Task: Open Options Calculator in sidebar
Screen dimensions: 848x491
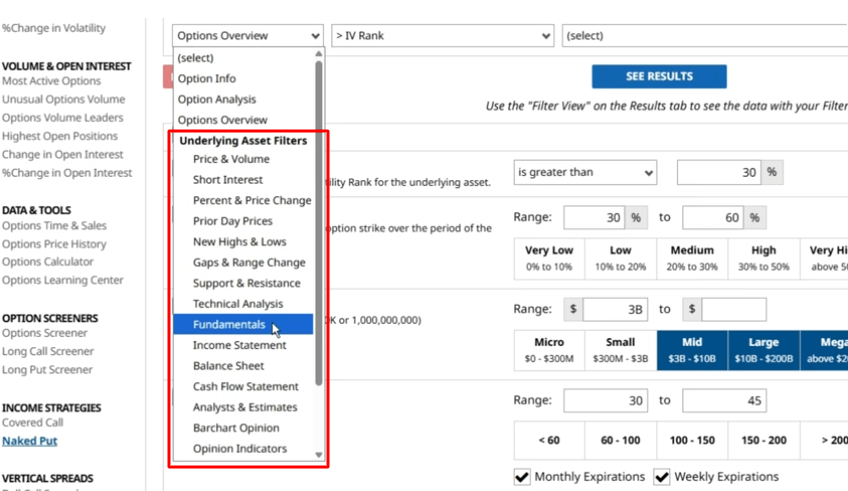Action: pyautogui.click(x=47, y=262)
